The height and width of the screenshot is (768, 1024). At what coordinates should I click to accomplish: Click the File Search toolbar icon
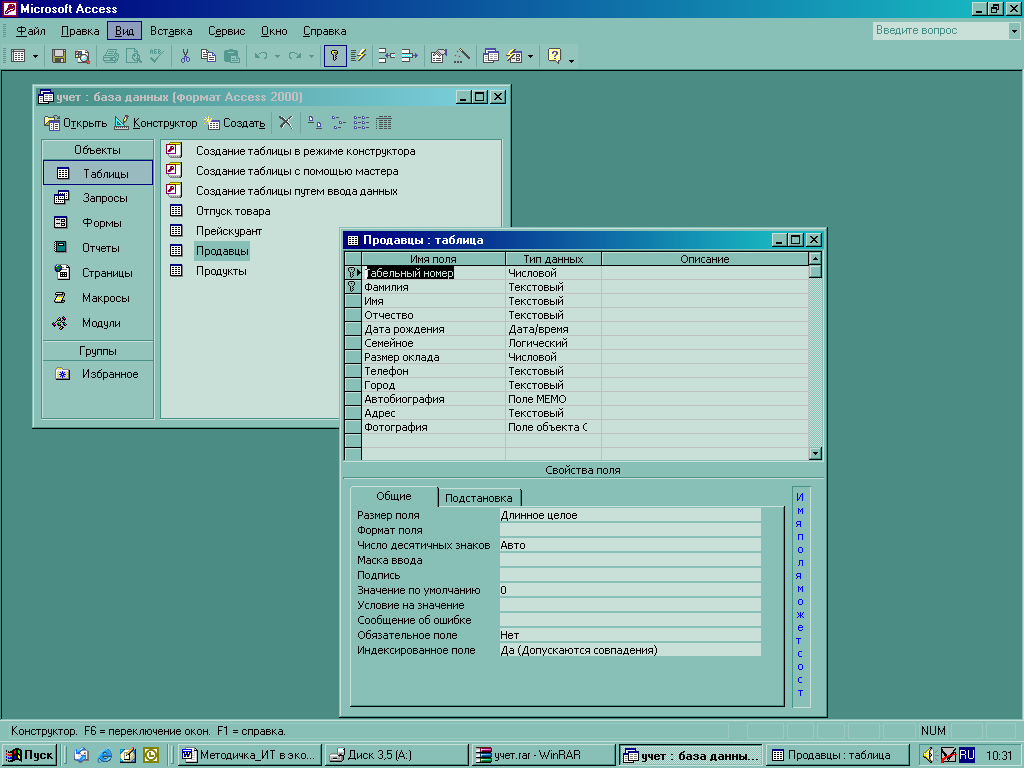click(82, 56)
